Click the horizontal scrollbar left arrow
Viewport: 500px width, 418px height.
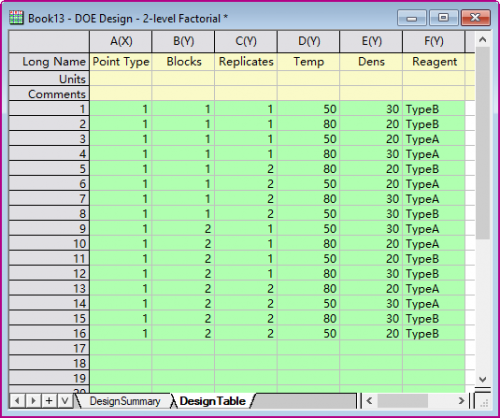pyautogui.click(x=369, y=400)
